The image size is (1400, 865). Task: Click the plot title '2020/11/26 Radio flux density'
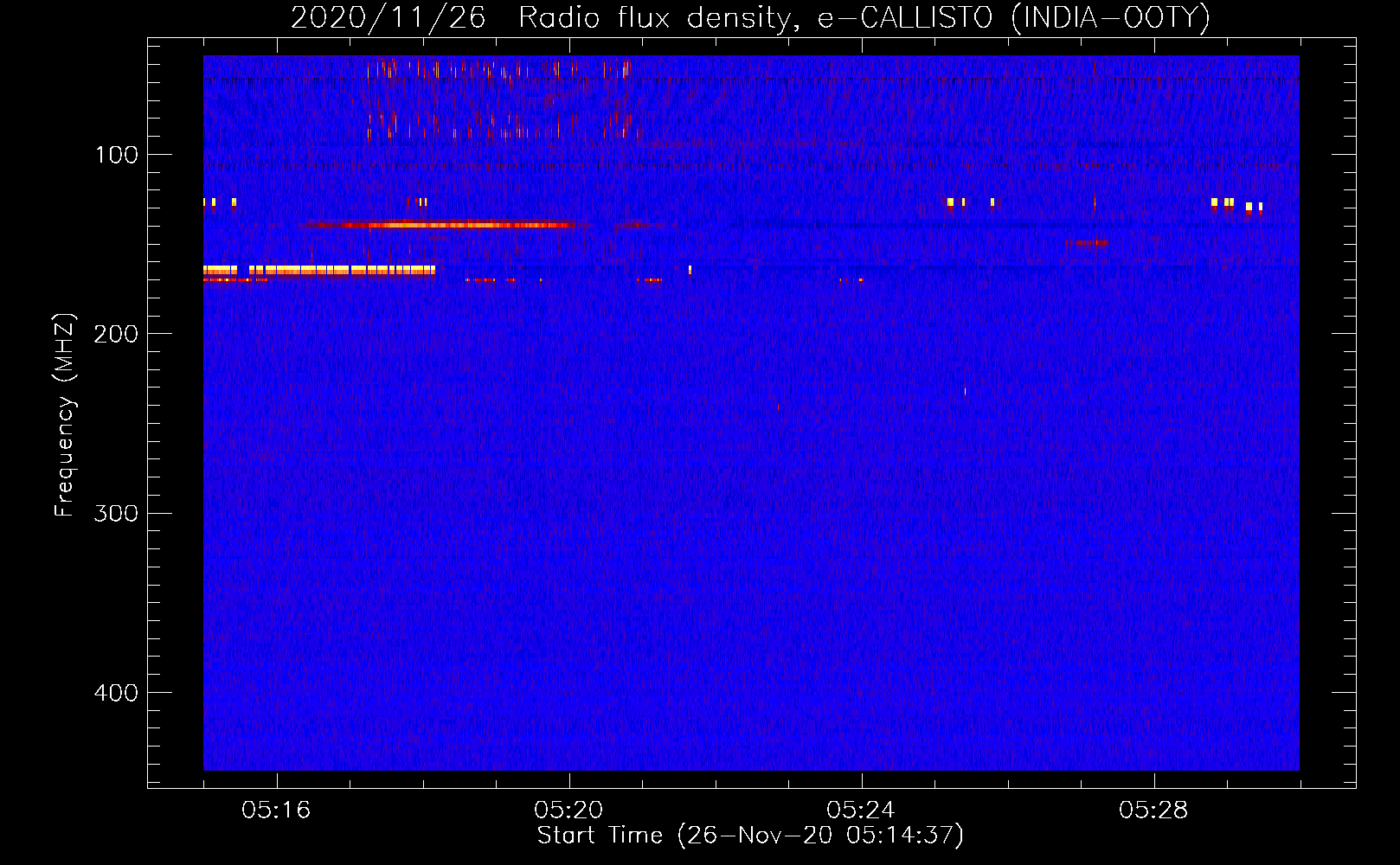coord(750,18)
